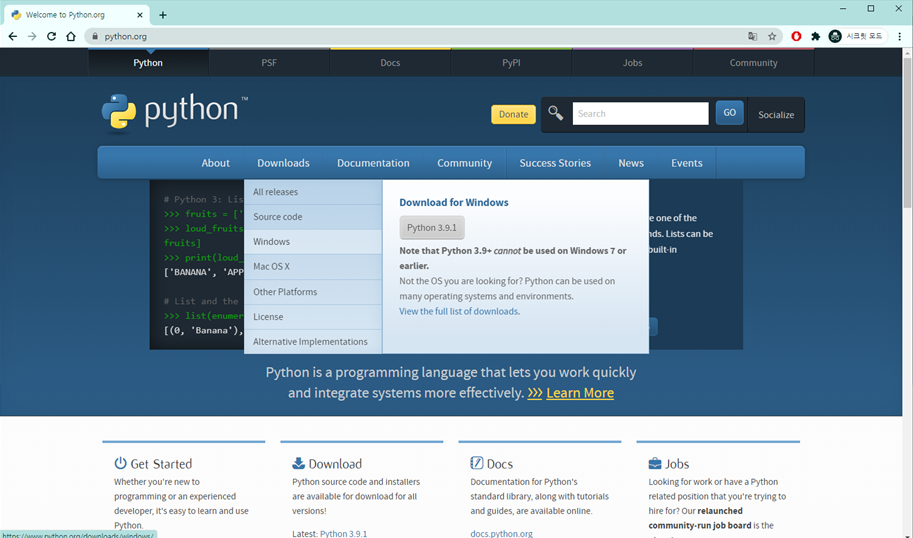
Task: Choose Mac OS X in Downloads menu
Action: (x=313, y=267)
